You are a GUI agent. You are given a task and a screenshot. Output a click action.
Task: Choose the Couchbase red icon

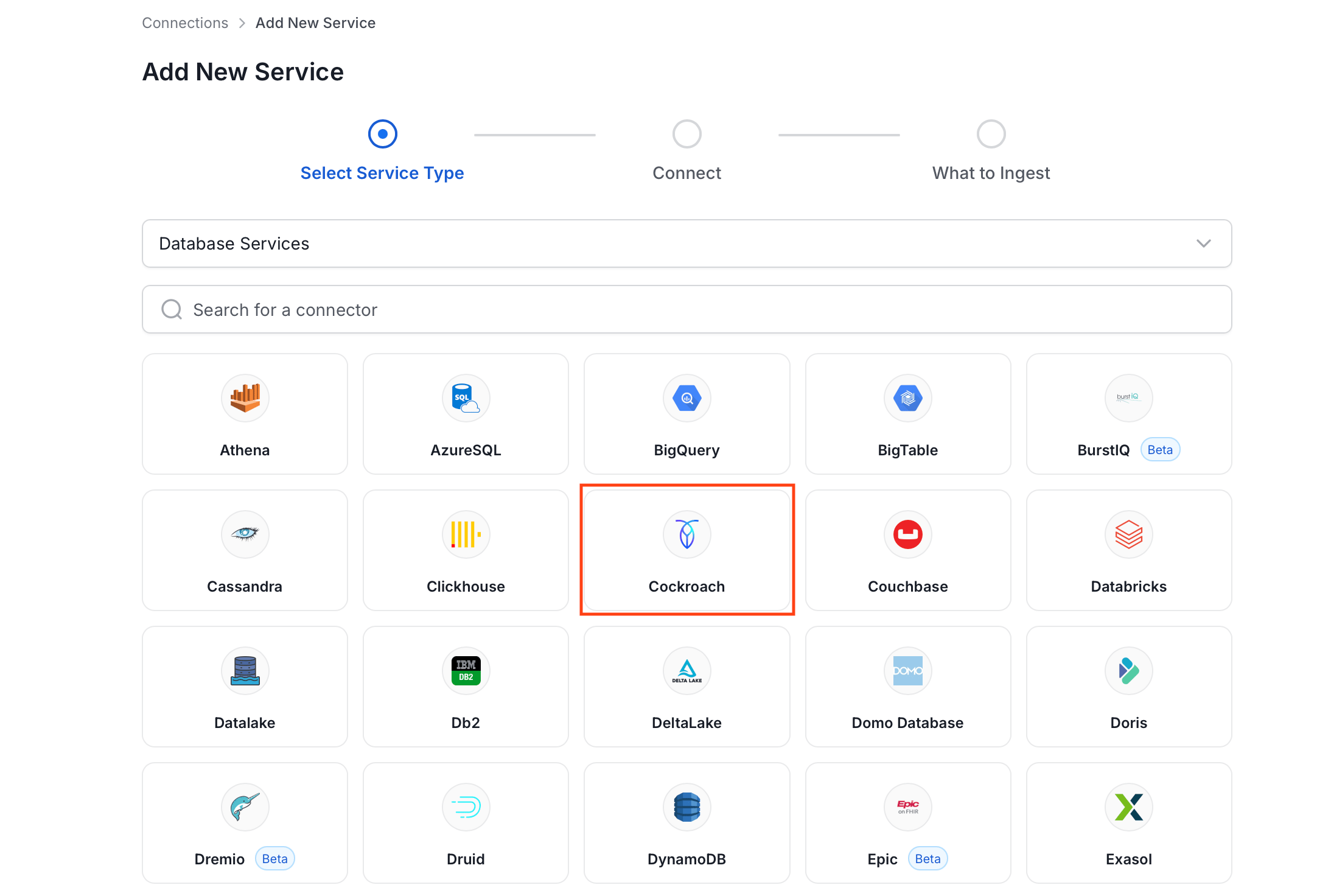point(907,534)
